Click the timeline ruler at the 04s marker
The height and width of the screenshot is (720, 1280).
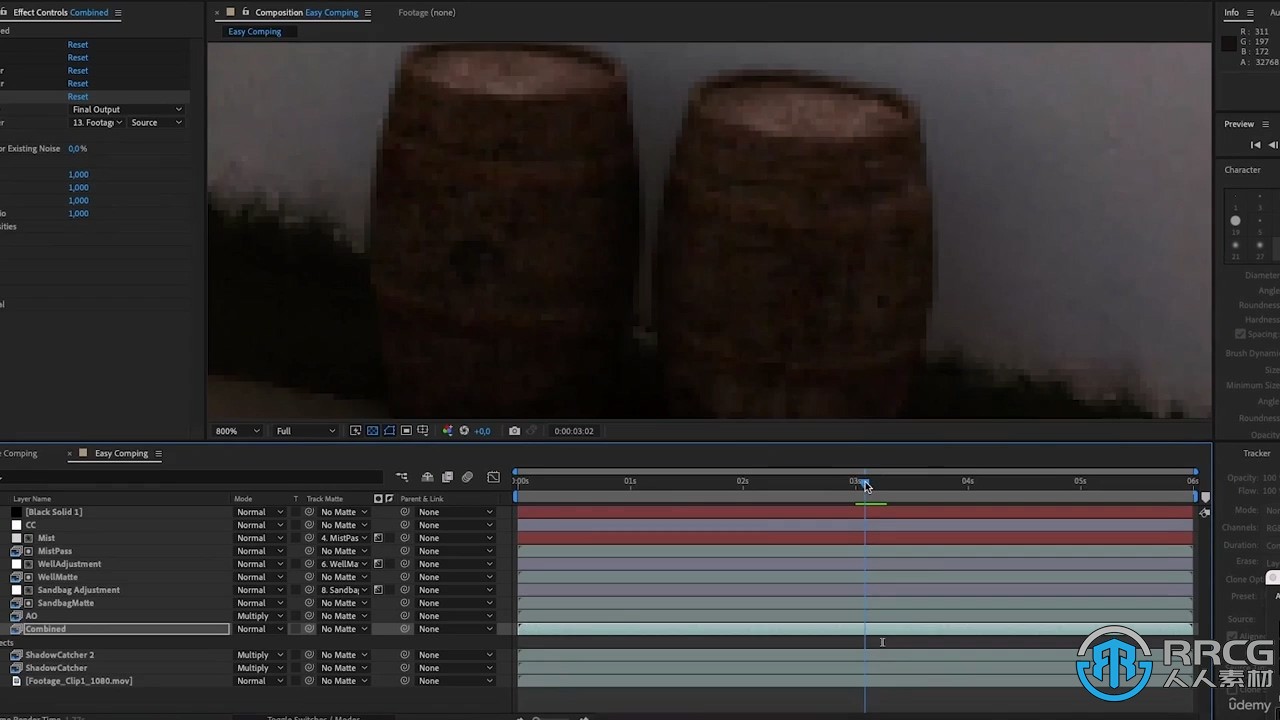[x=967, y=482]
